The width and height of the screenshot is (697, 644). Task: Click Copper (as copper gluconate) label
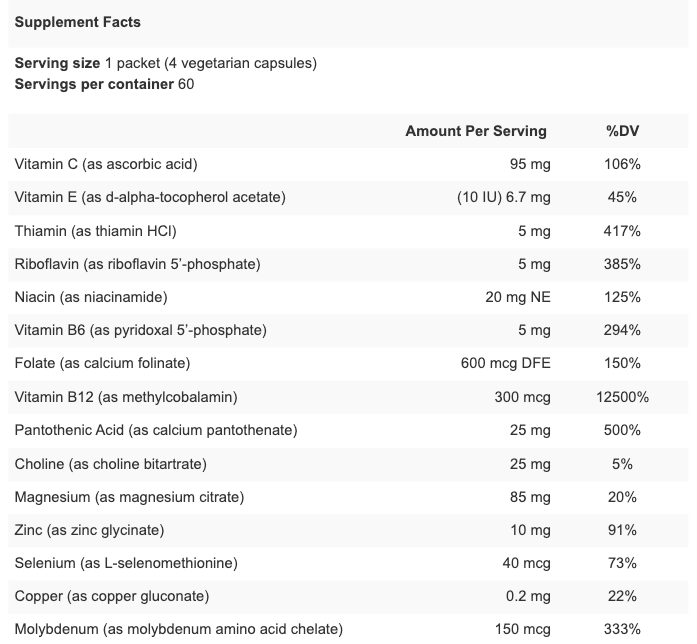(x=112, y=596)
